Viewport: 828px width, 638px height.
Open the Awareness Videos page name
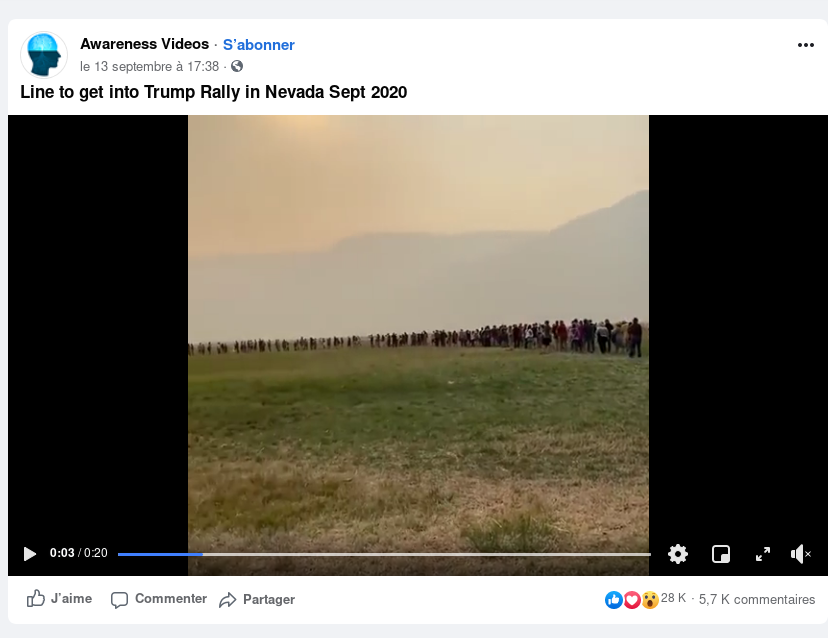(145, 44)
